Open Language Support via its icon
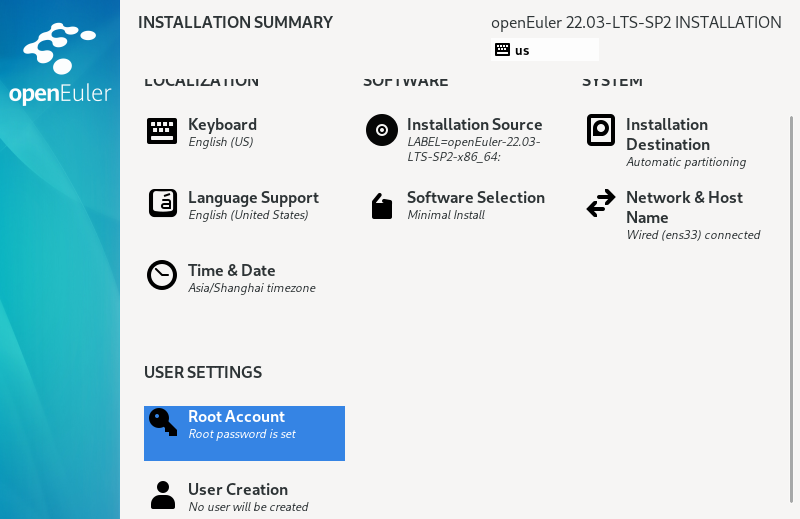The width and height of the screenshot is (800, 519). 162,203
